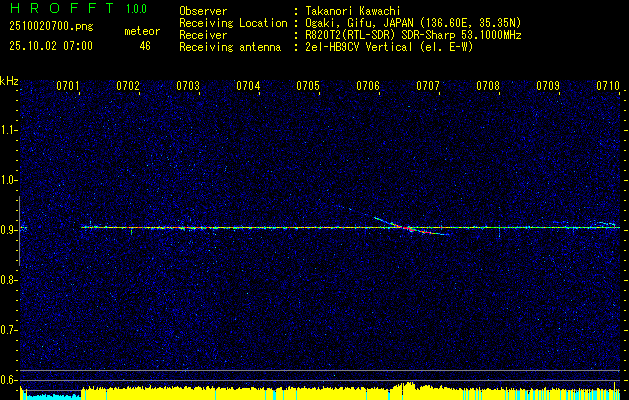Click frequency axis label 0.8
This screenshot has width=629, height=400.
coord(8,280)
